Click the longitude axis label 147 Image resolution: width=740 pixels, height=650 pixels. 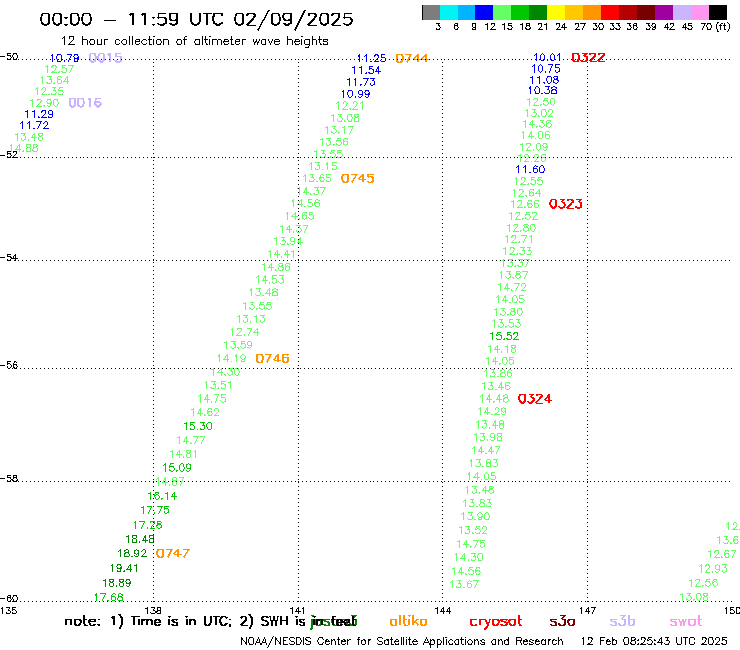pyautogui.click(x=588, y=611)
